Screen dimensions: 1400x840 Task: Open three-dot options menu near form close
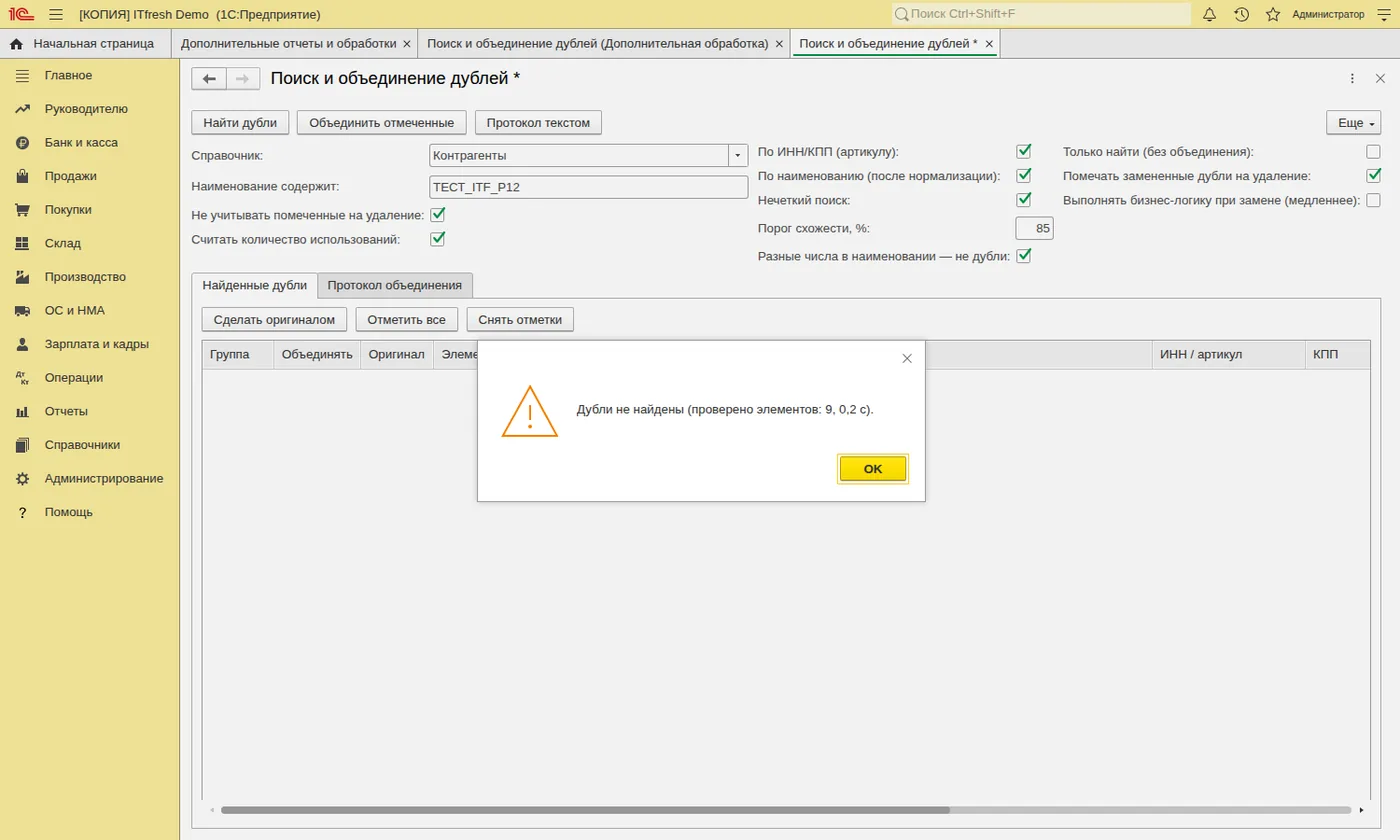[x=1352, y=79]
